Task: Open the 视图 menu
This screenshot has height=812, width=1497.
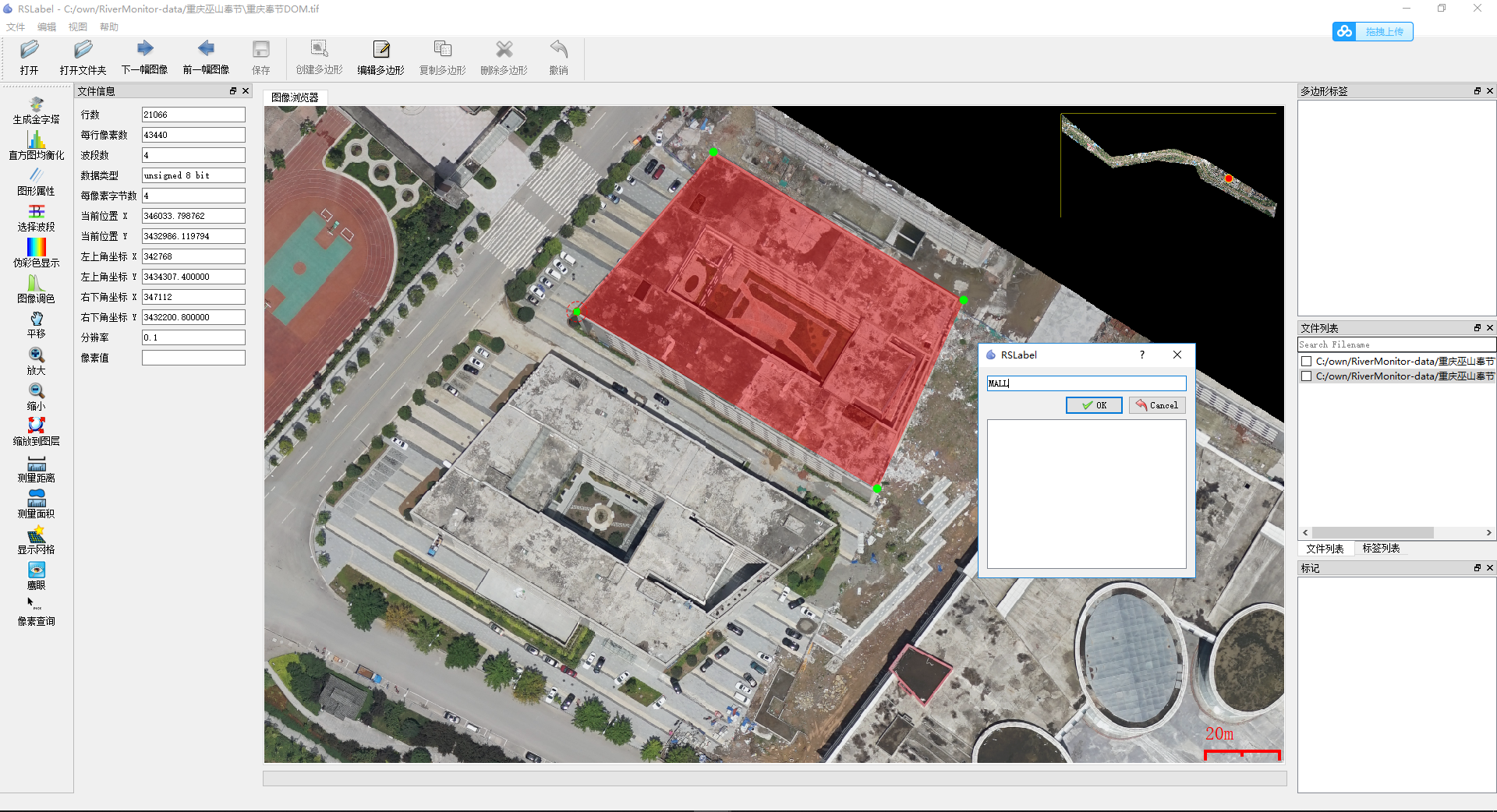Action: click(x=78, y=27)
